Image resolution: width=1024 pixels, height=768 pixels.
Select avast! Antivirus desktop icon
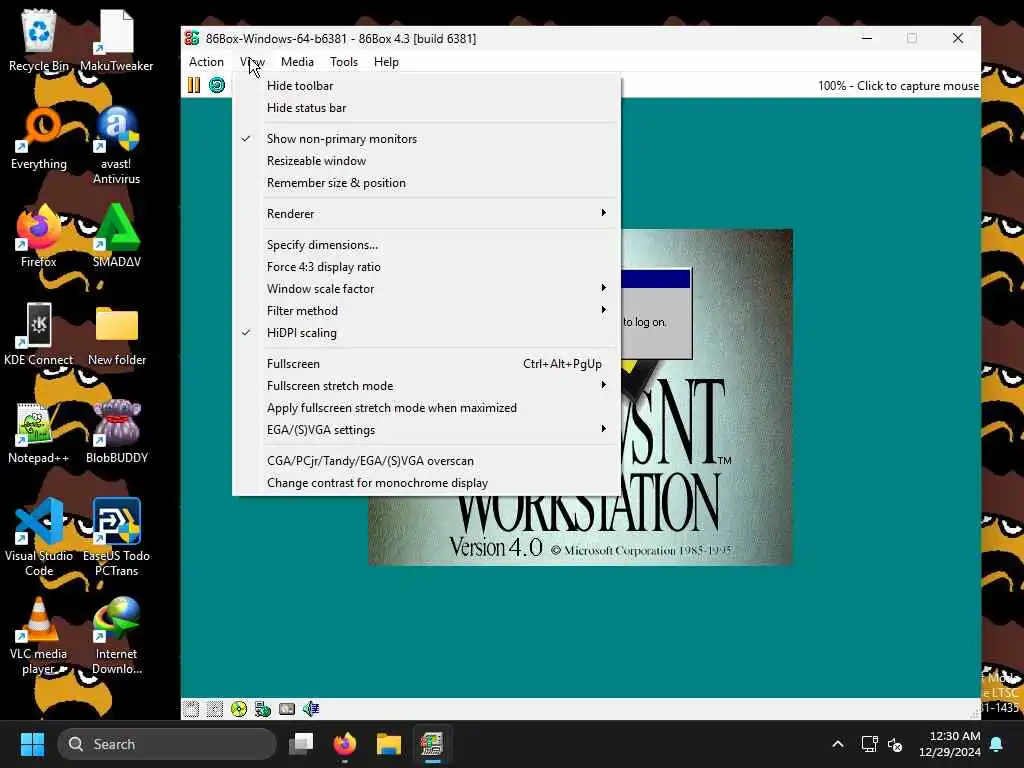tap(116, 146)
